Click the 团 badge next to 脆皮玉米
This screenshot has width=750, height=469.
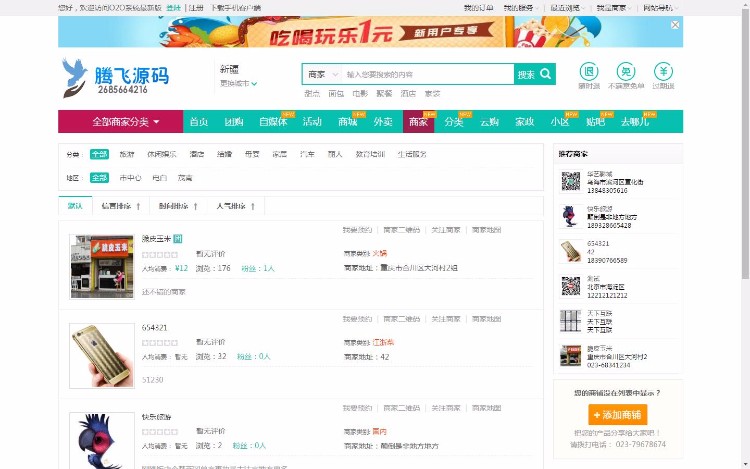point(177,239)
